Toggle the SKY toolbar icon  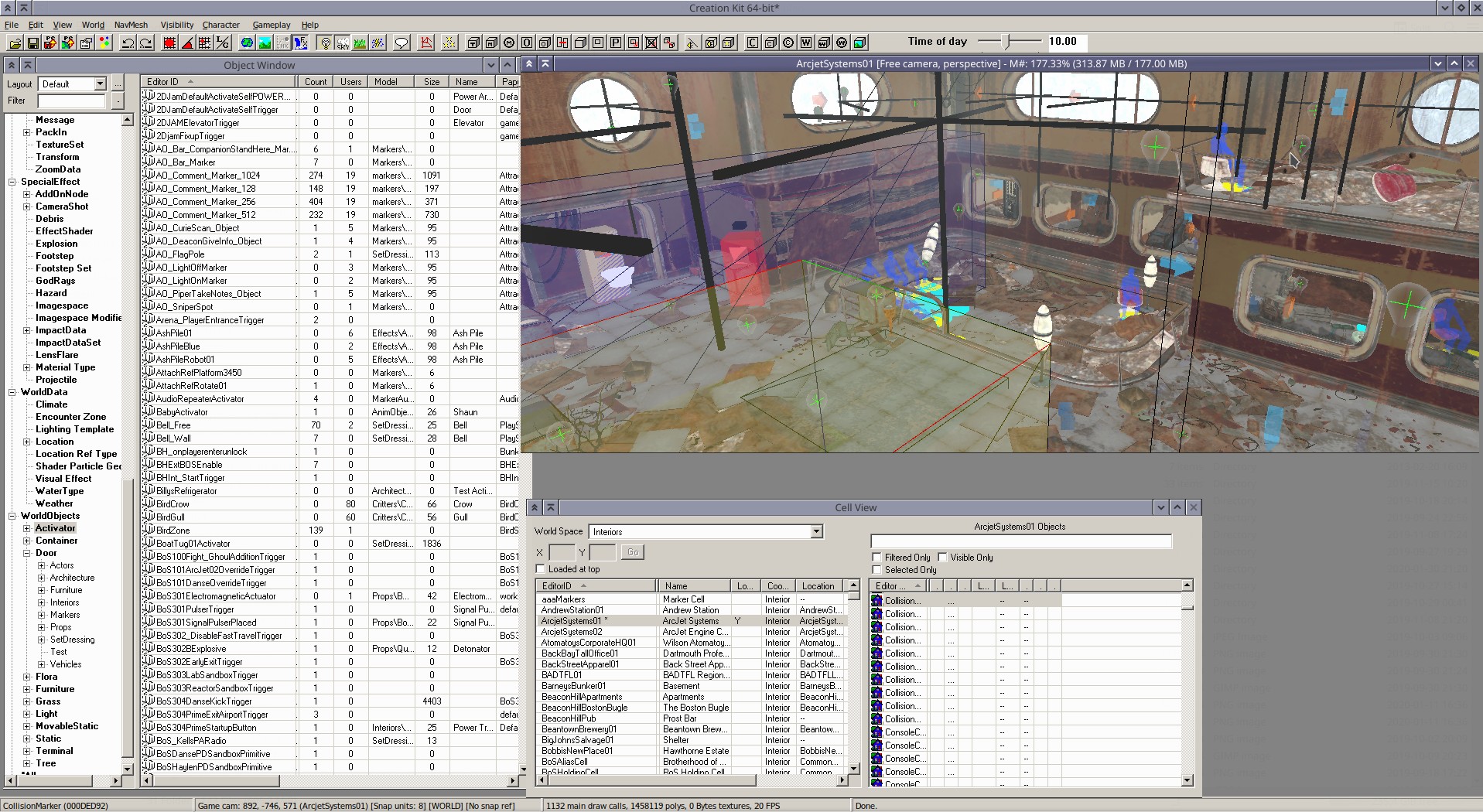(343, 43)
